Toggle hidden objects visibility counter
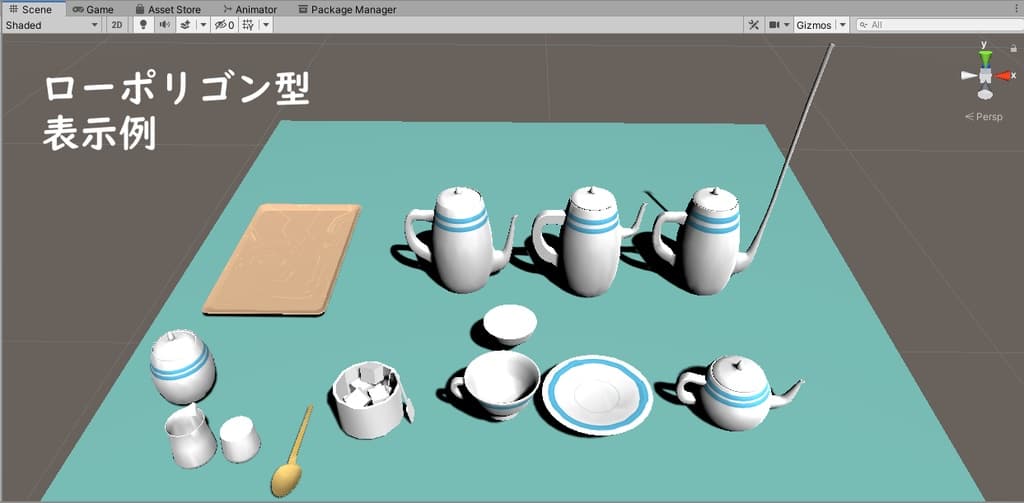Image resolution: width=1024 pixels, height=503 pixels. (225, 25)
